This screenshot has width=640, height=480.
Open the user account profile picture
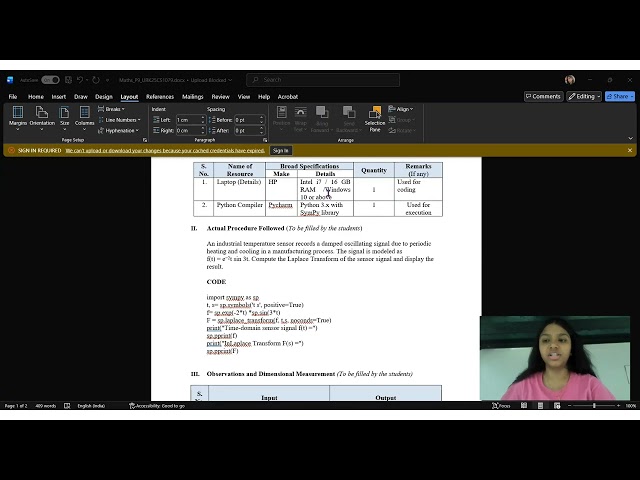[x=570, y=80]
